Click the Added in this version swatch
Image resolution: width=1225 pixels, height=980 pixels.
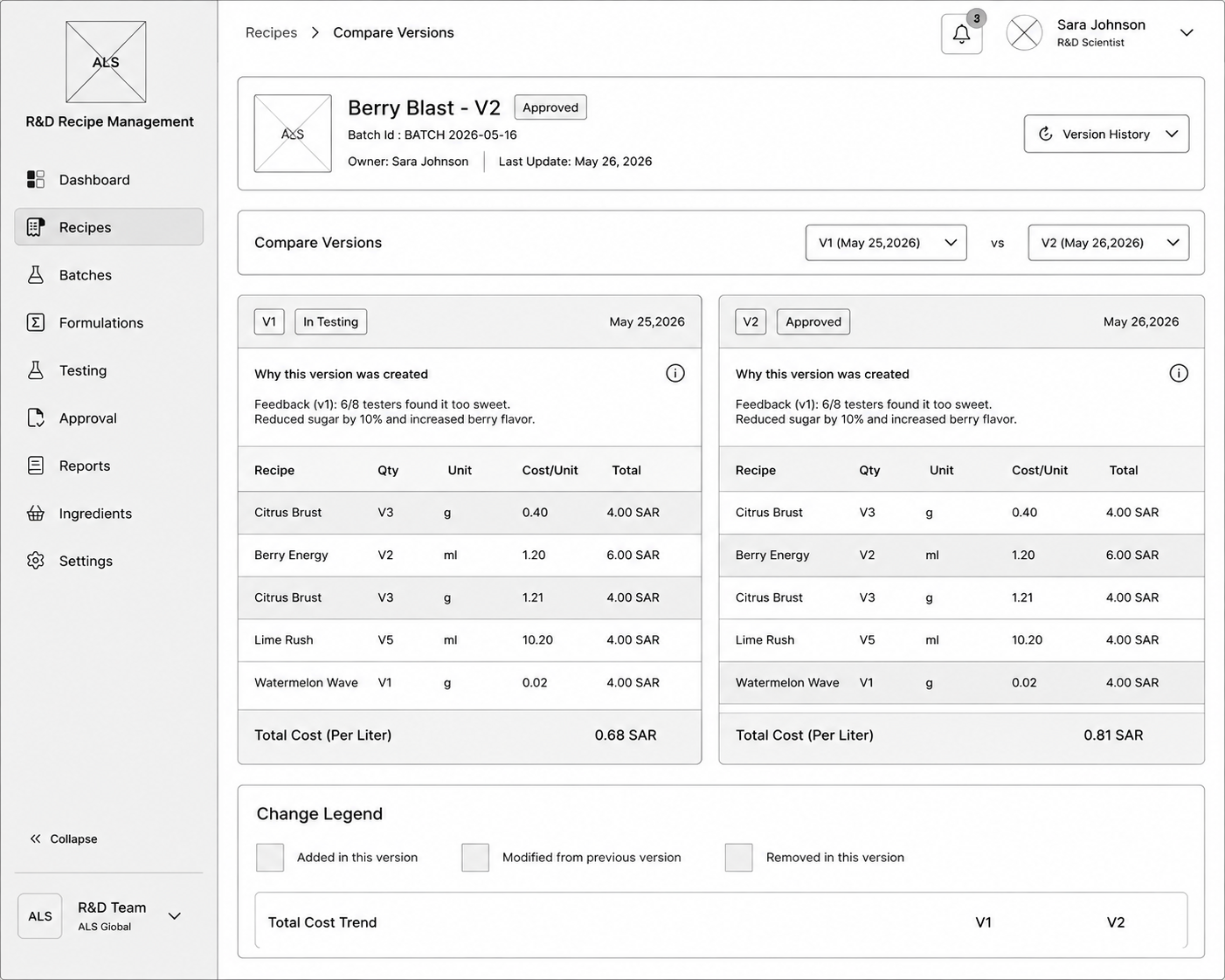point(270,857)
